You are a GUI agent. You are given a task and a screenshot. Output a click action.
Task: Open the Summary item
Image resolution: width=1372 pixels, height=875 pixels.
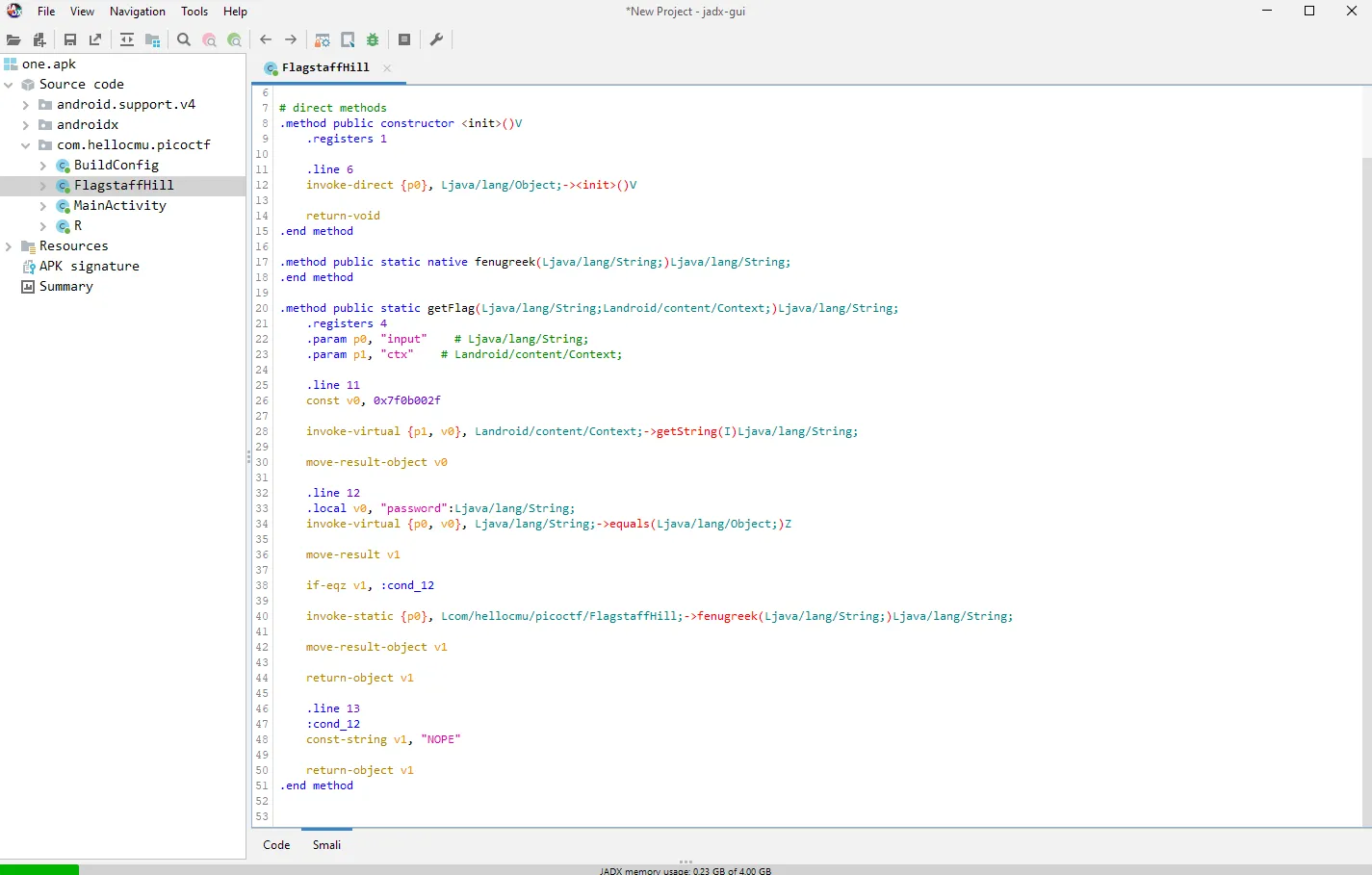[x=65, y=287]
